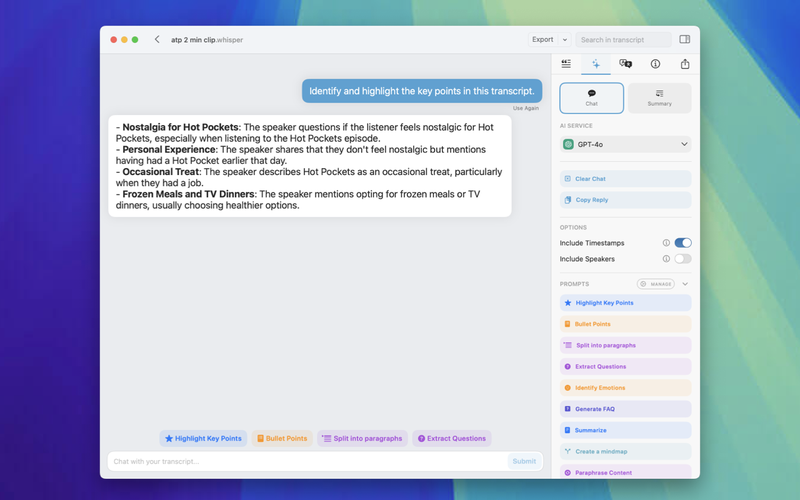The width and height of the screenshot is (800, 500).
Task: Disable the Include Timestamps switch
Action: (x=683, y=243)
